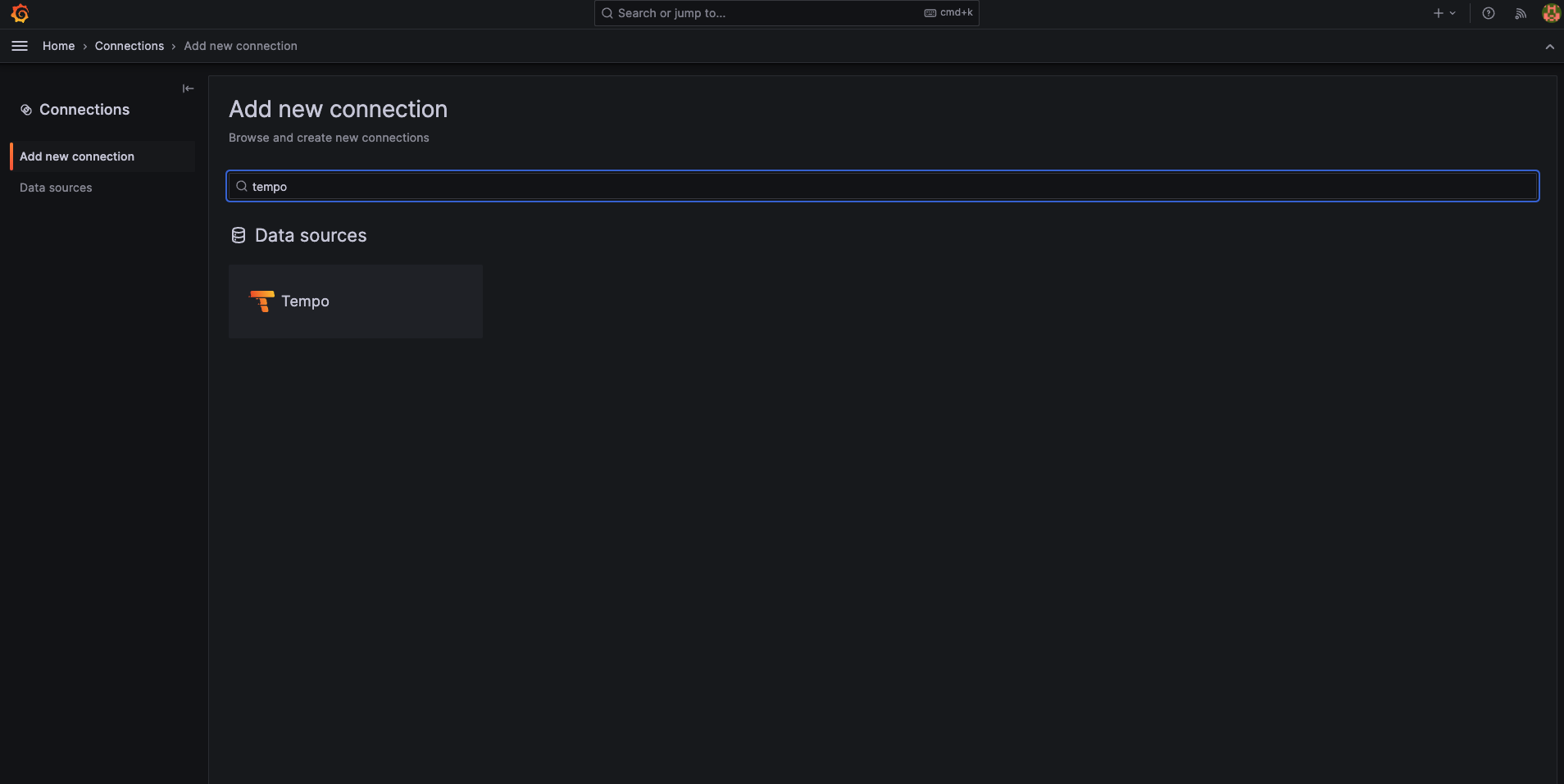Collapse the top bar with chevron

point(1549,47)
